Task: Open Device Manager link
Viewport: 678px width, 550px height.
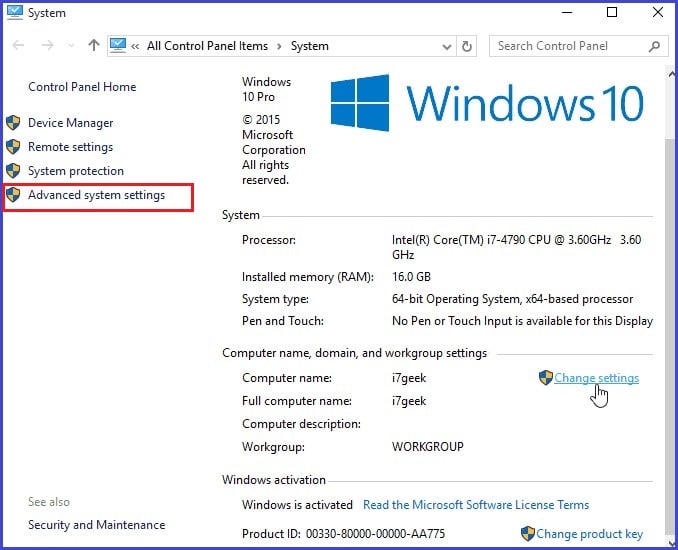Action: [x=70, y=123]
